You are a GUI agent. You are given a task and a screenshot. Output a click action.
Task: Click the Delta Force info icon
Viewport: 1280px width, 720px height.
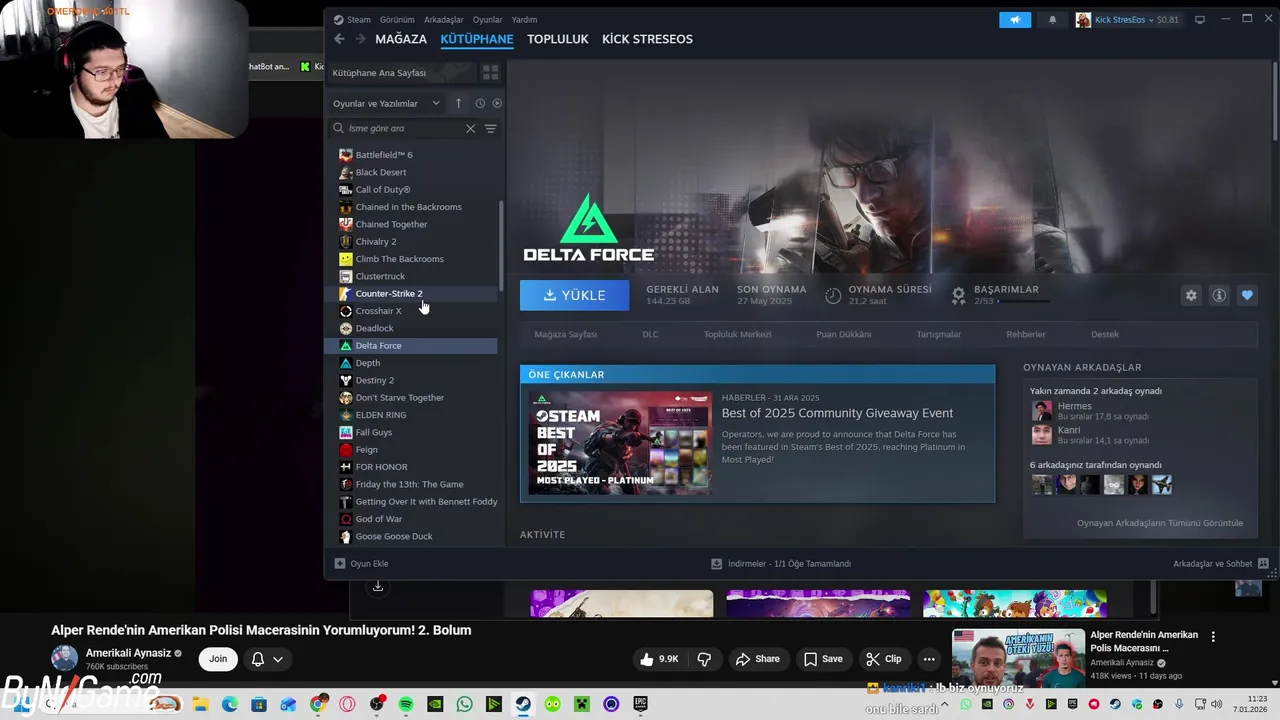click(x=1219, y=295)
